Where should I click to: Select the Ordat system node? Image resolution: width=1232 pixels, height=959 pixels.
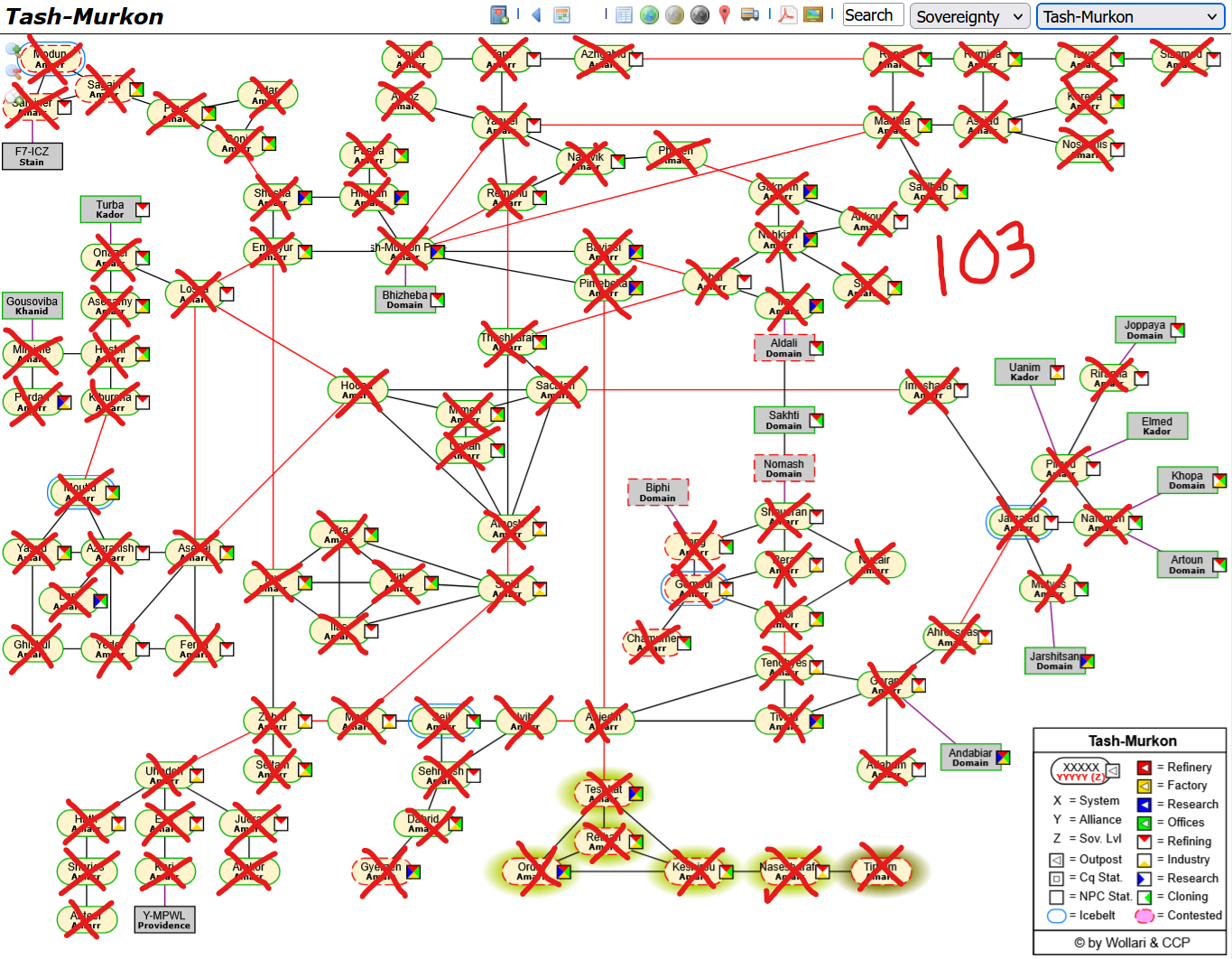click(531, 871)
